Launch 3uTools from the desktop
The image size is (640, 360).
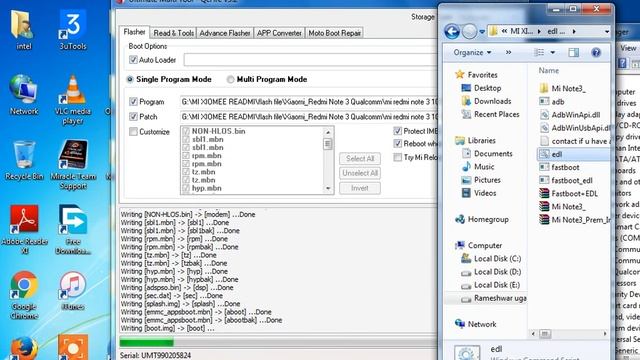pyautogui.click(x=73, y=30)
